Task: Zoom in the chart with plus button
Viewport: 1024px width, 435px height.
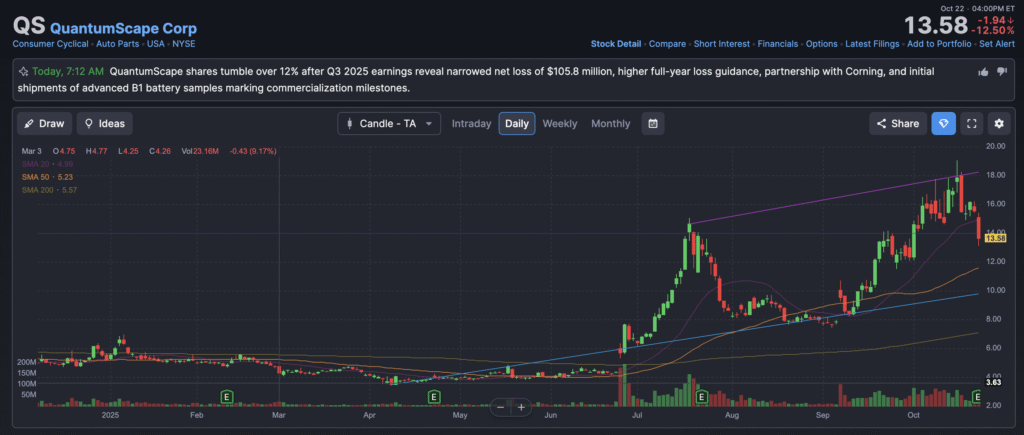Action: [x=521, y=407]
